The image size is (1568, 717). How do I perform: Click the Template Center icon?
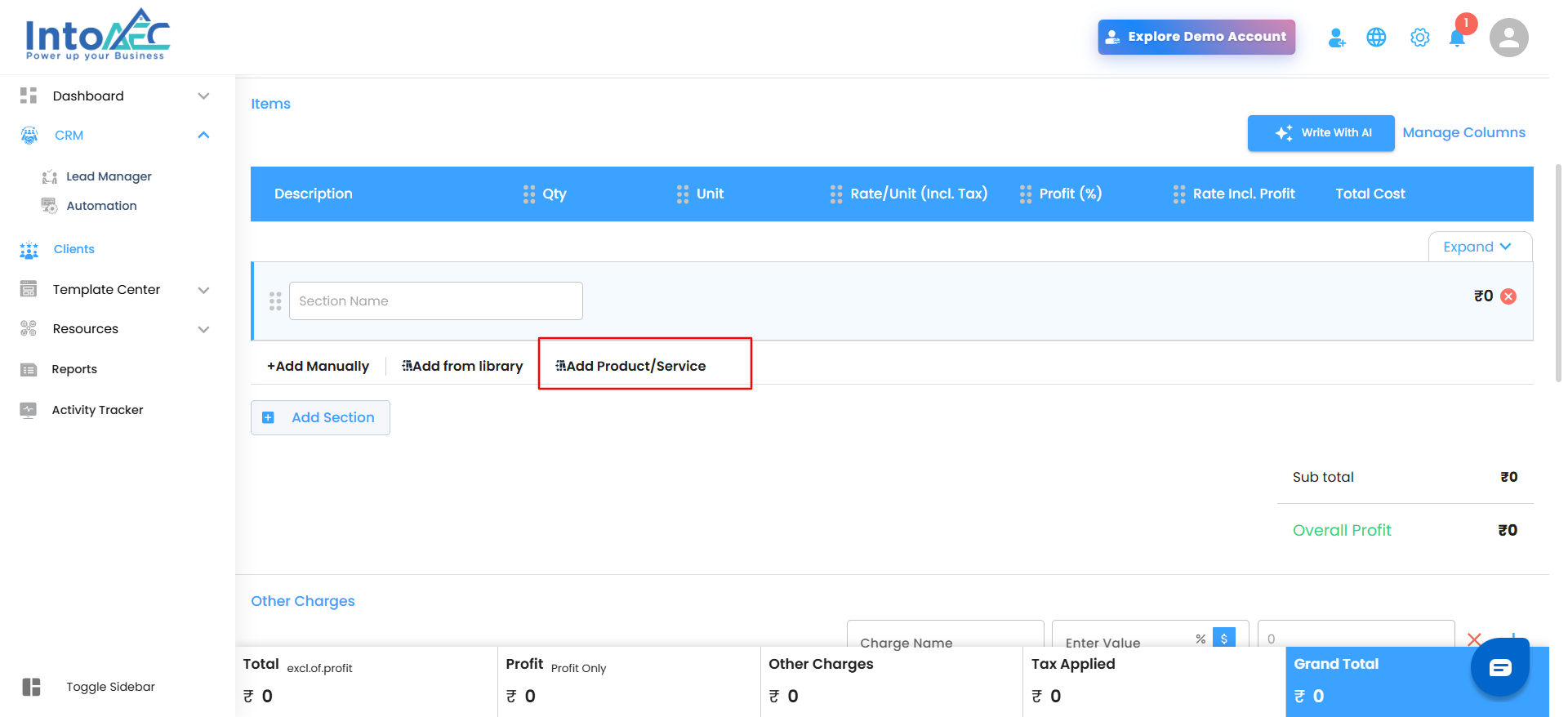[x=29, y=289]
